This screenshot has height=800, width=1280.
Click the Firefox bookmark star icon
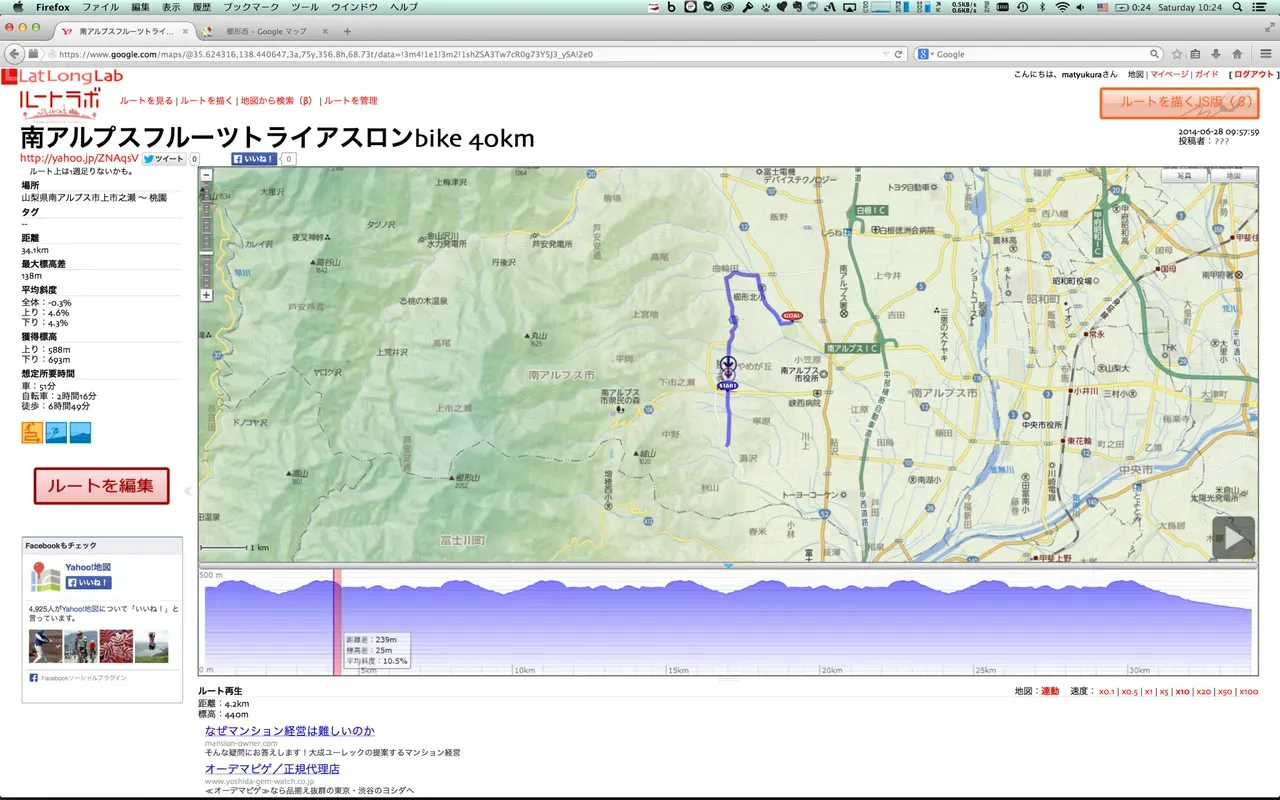[x=1177, y=54]
